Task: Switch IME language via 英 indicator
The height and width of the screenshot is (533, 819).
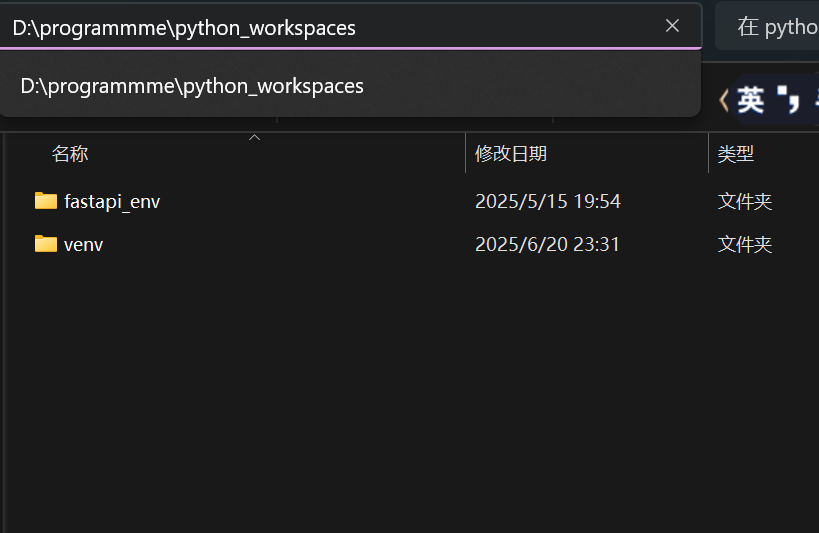Action: pos(751,100)
